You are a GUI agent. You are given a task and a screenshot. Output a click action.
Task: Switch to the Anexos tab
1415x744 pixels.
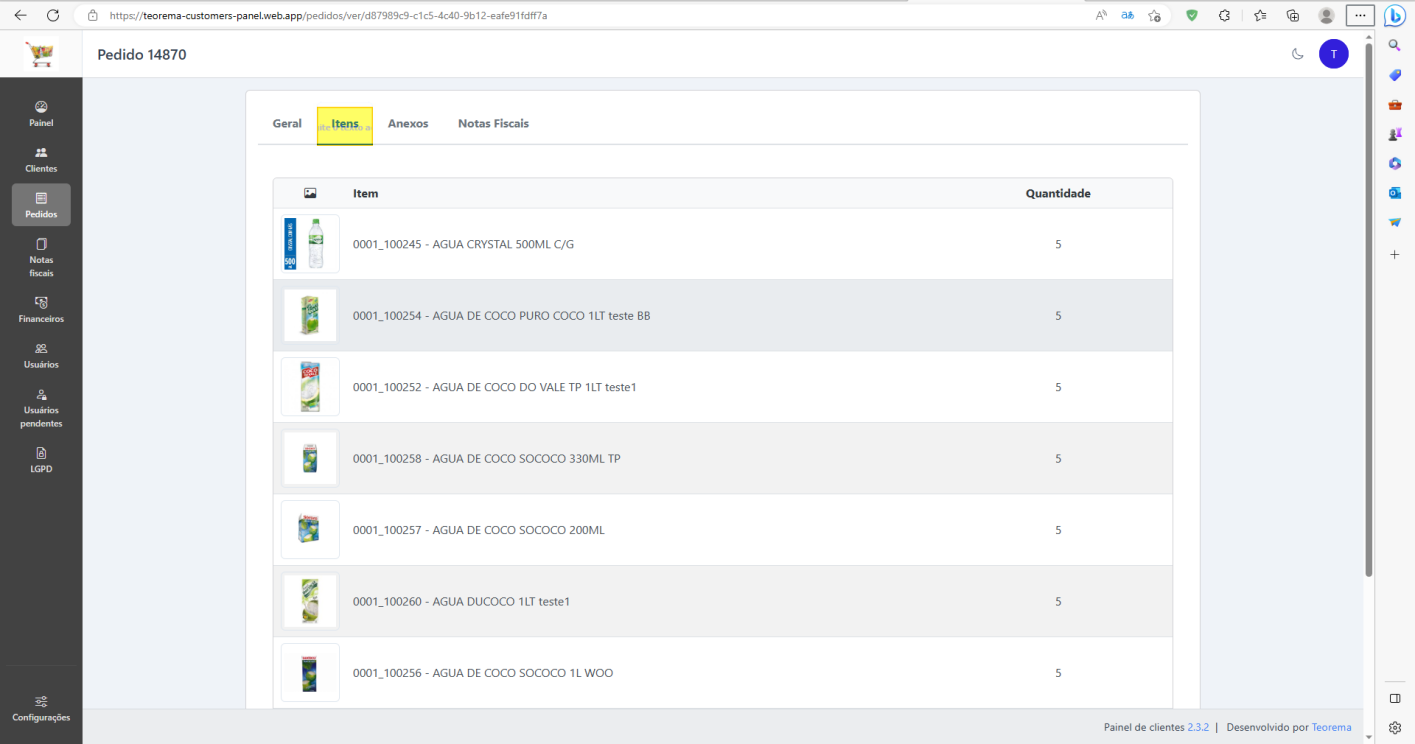(x=408, y=124)
